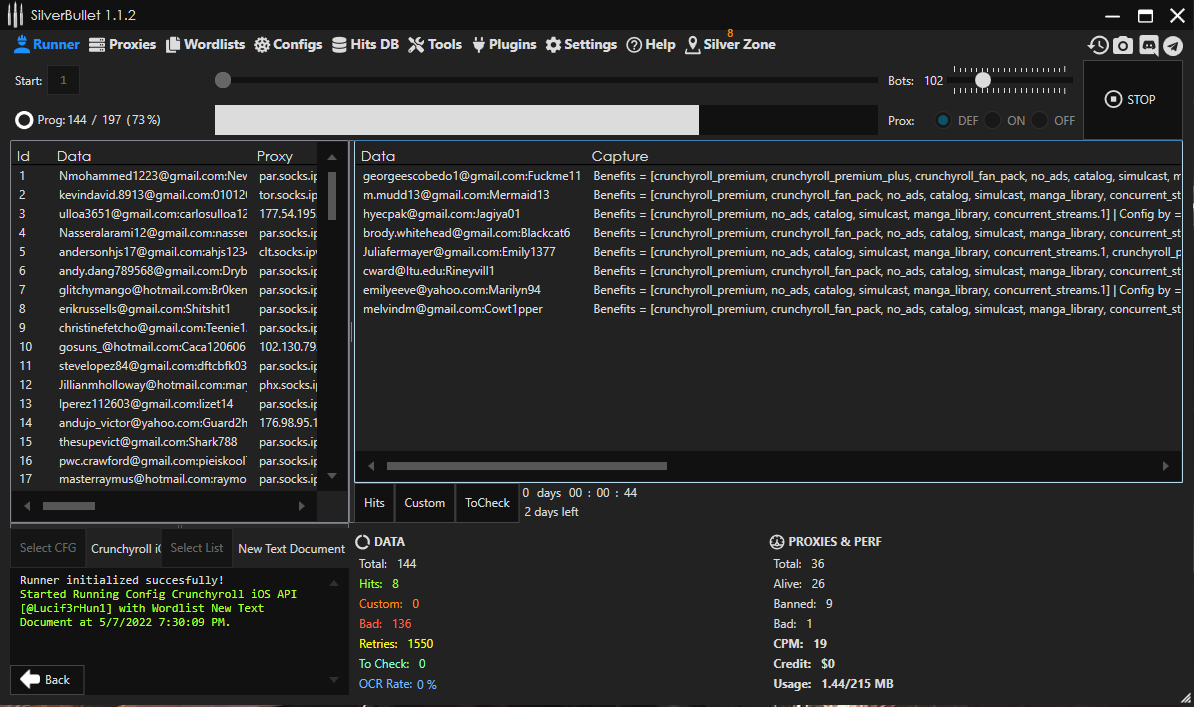Click the bot list scroll-up arrow
The width and height of the screenshot is (1194, 707).
pyautogui.click(x=332, y=157)
